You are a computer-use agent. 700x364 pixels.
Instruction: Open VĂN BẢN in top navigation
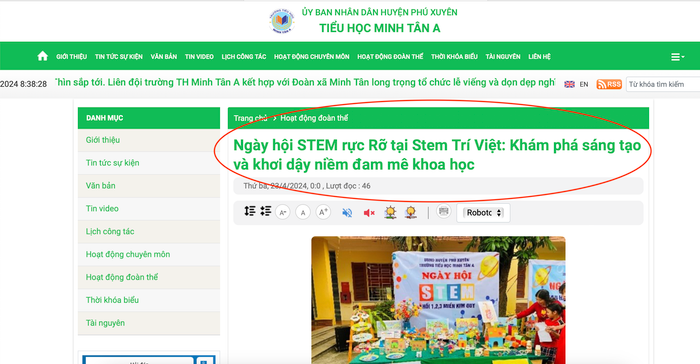point(164,57)
